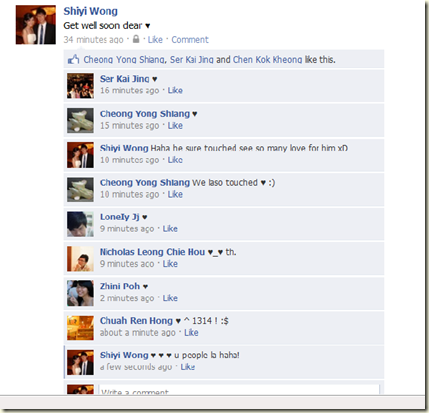Like the 'We laso touched' comment
Image resolution: width=429 pixels, height=413 pixels.
click(x=175, y=194)
